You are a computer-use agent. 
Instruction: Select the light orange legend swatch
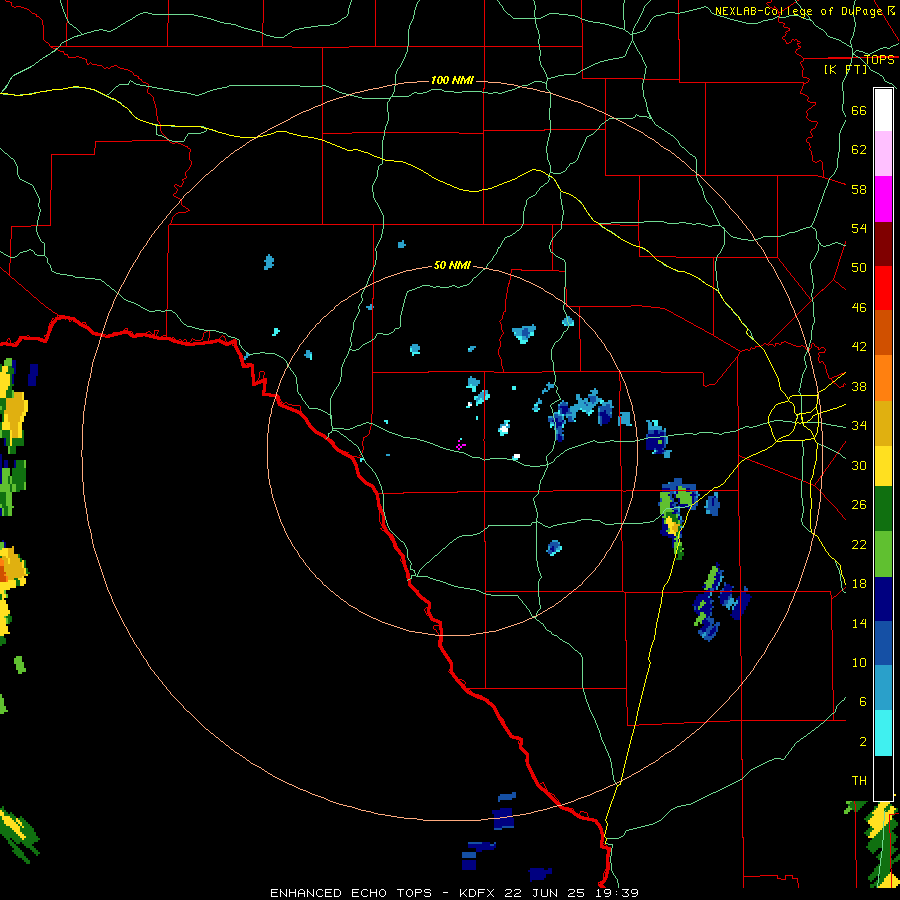coord(883,377)
